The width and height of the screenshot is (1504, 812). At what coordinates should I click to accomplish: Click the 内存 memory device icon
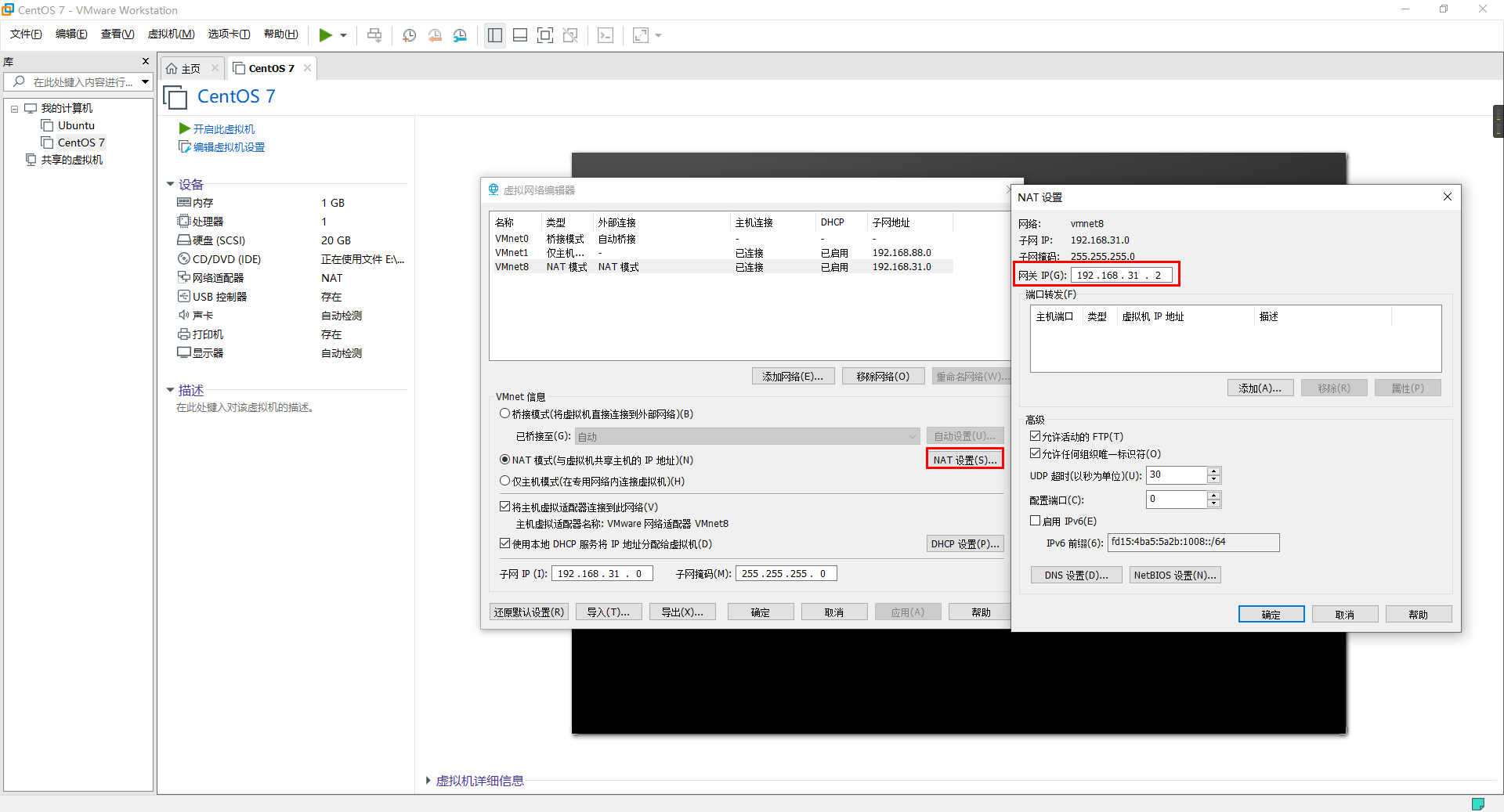(x=184, y=203)
